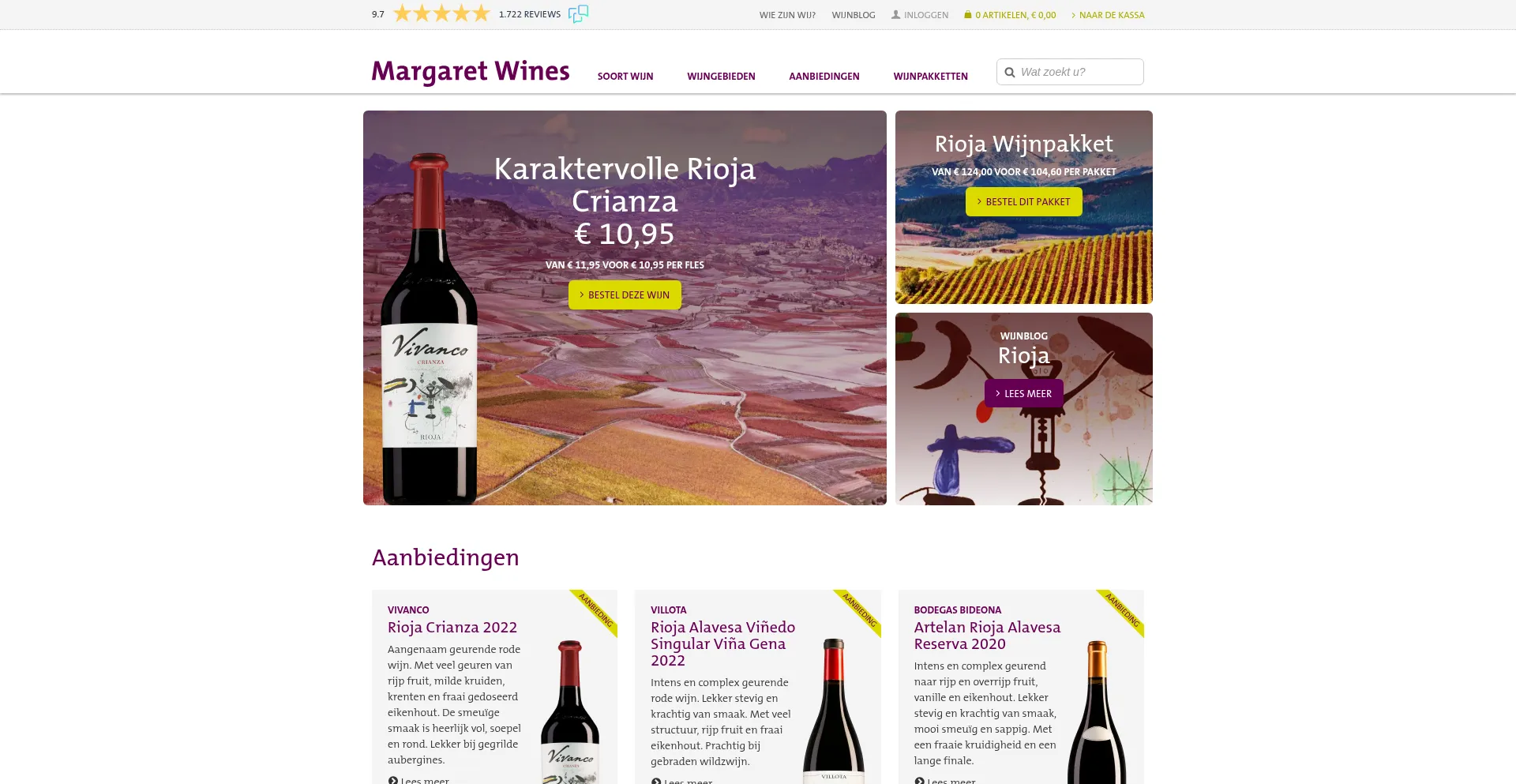
Task: Open the Wijngebieden menu
Action: [721, 77]
